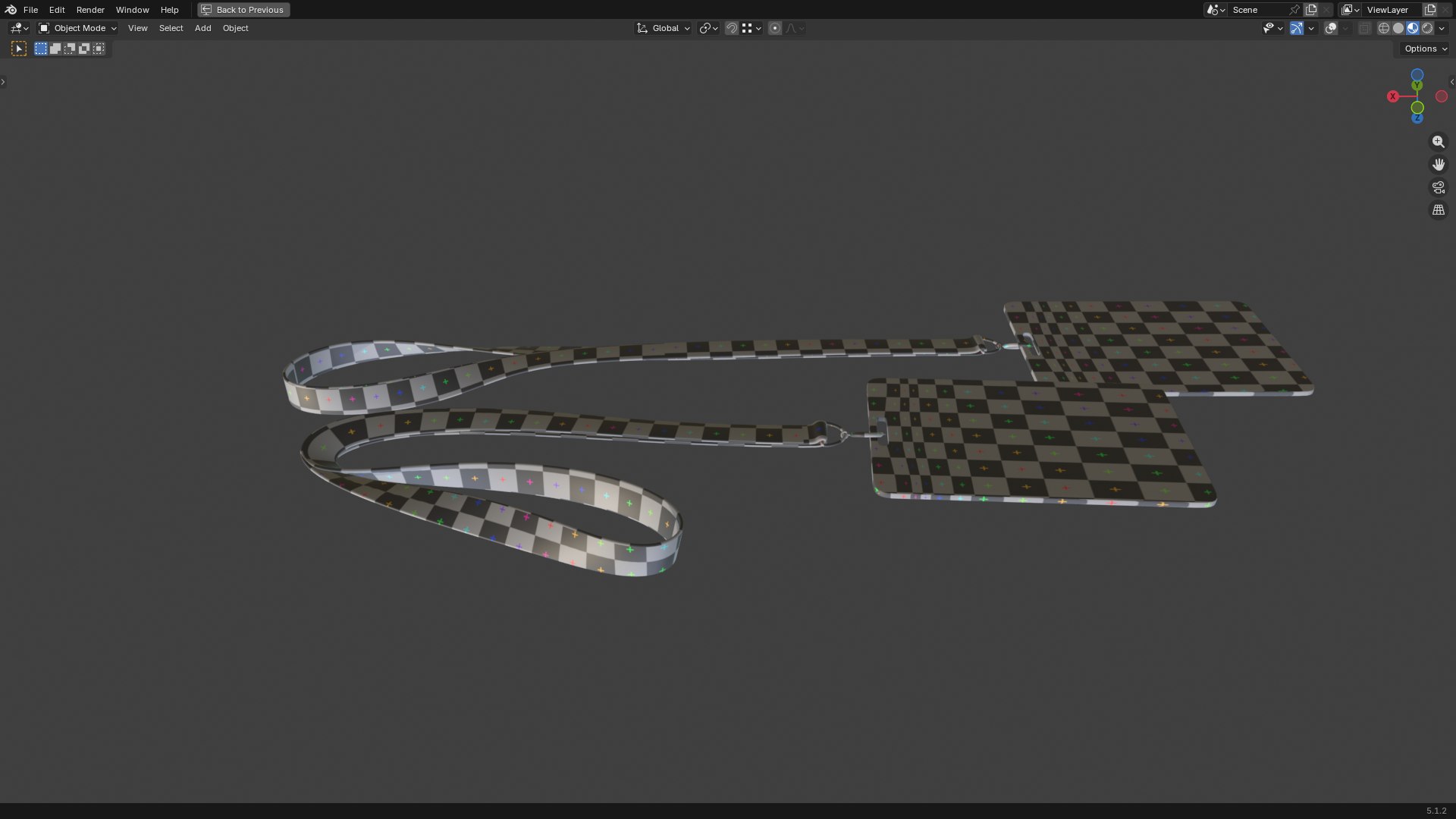Open the Add menu
The height and width of the screenshot is (819, 1456).
202,28
